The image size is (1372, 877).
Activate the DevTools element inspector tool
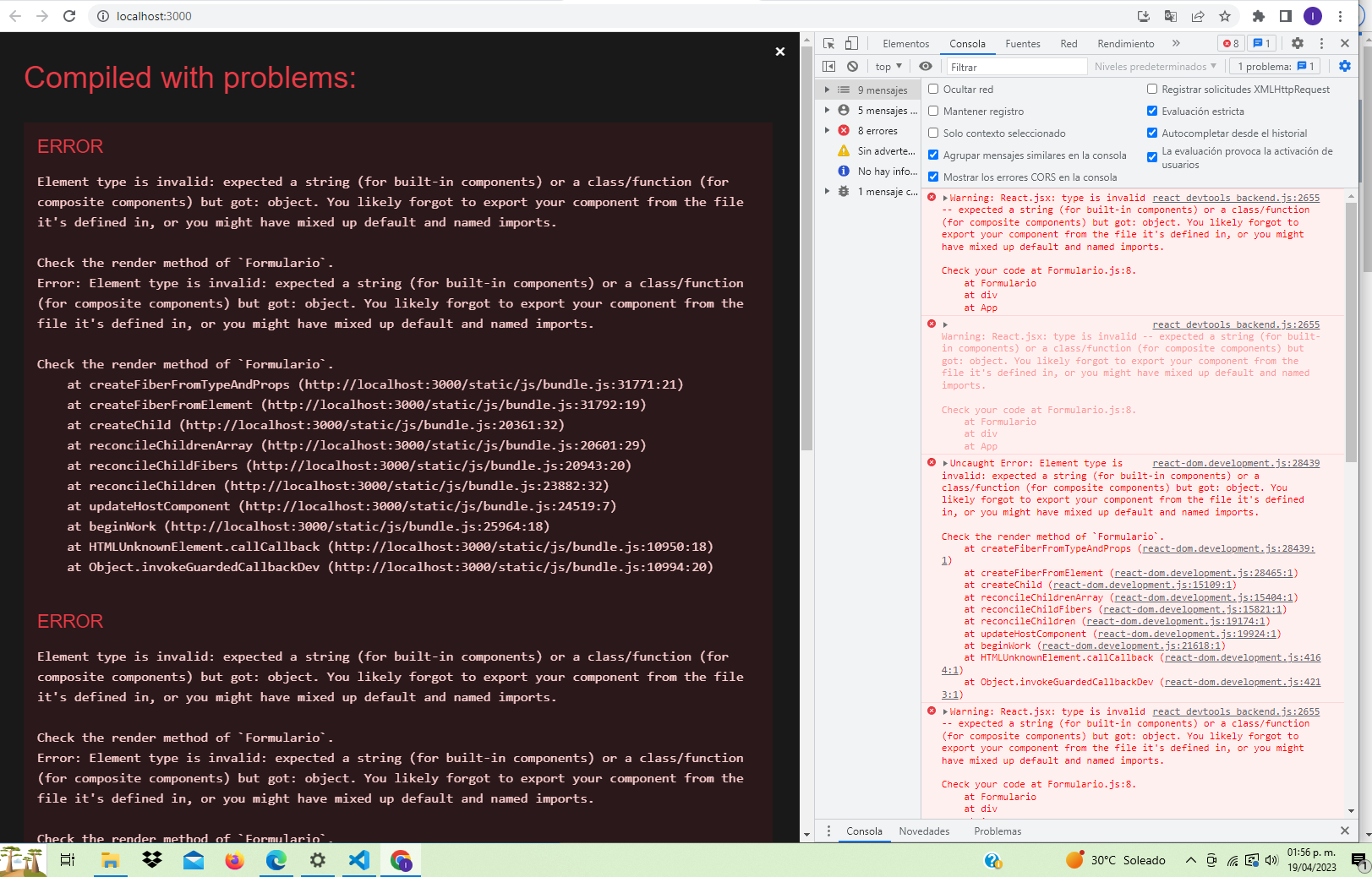coord(828,43)
